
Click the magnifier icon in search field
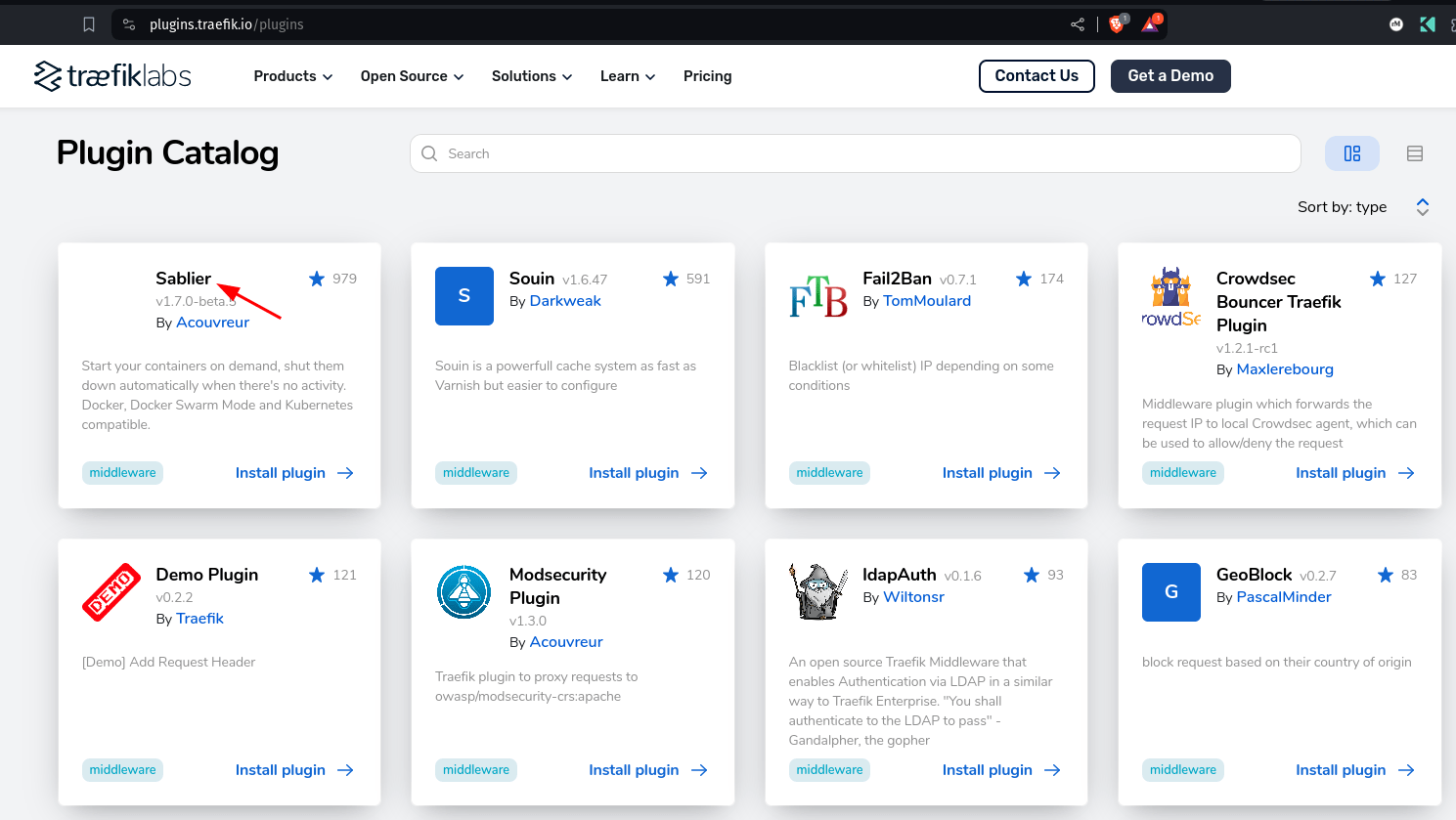[429, 153]
